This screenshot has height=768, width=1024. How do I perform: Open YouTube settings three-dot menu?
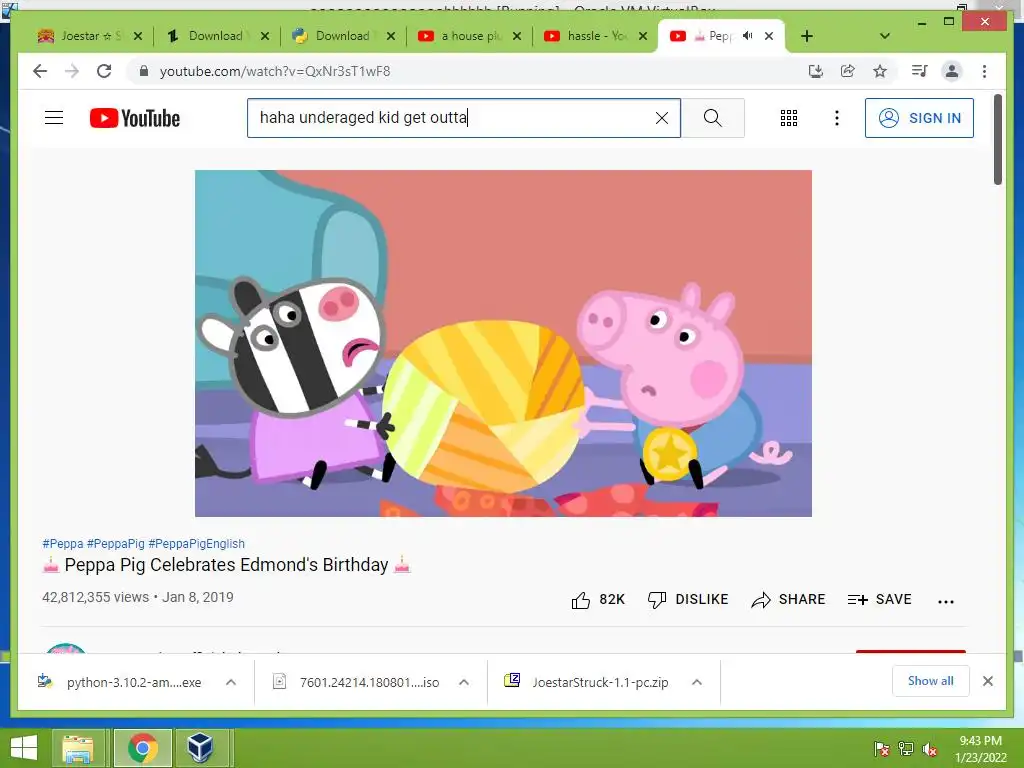[837, 118]
